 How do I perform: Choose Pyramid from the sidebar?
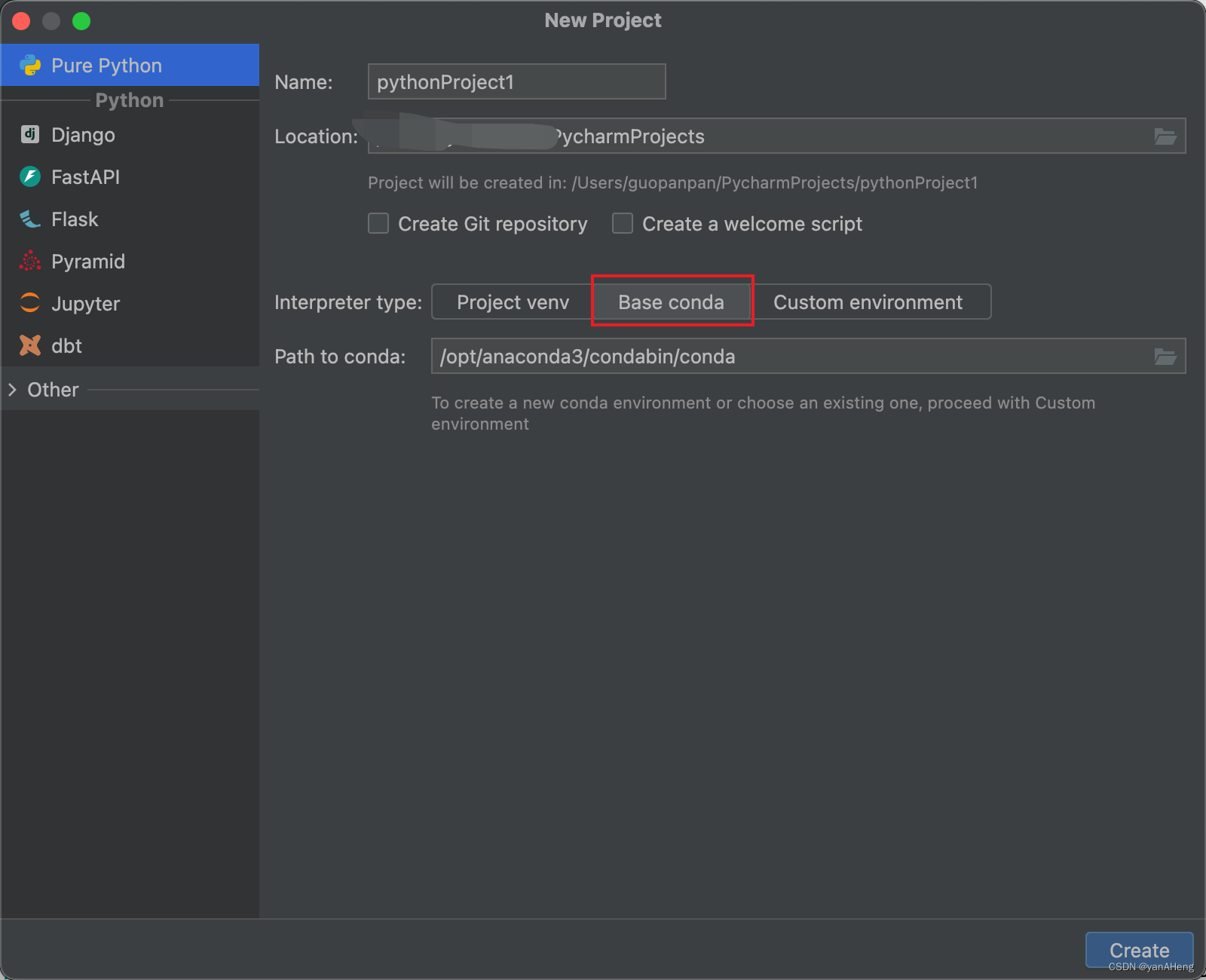coord(130,262)
